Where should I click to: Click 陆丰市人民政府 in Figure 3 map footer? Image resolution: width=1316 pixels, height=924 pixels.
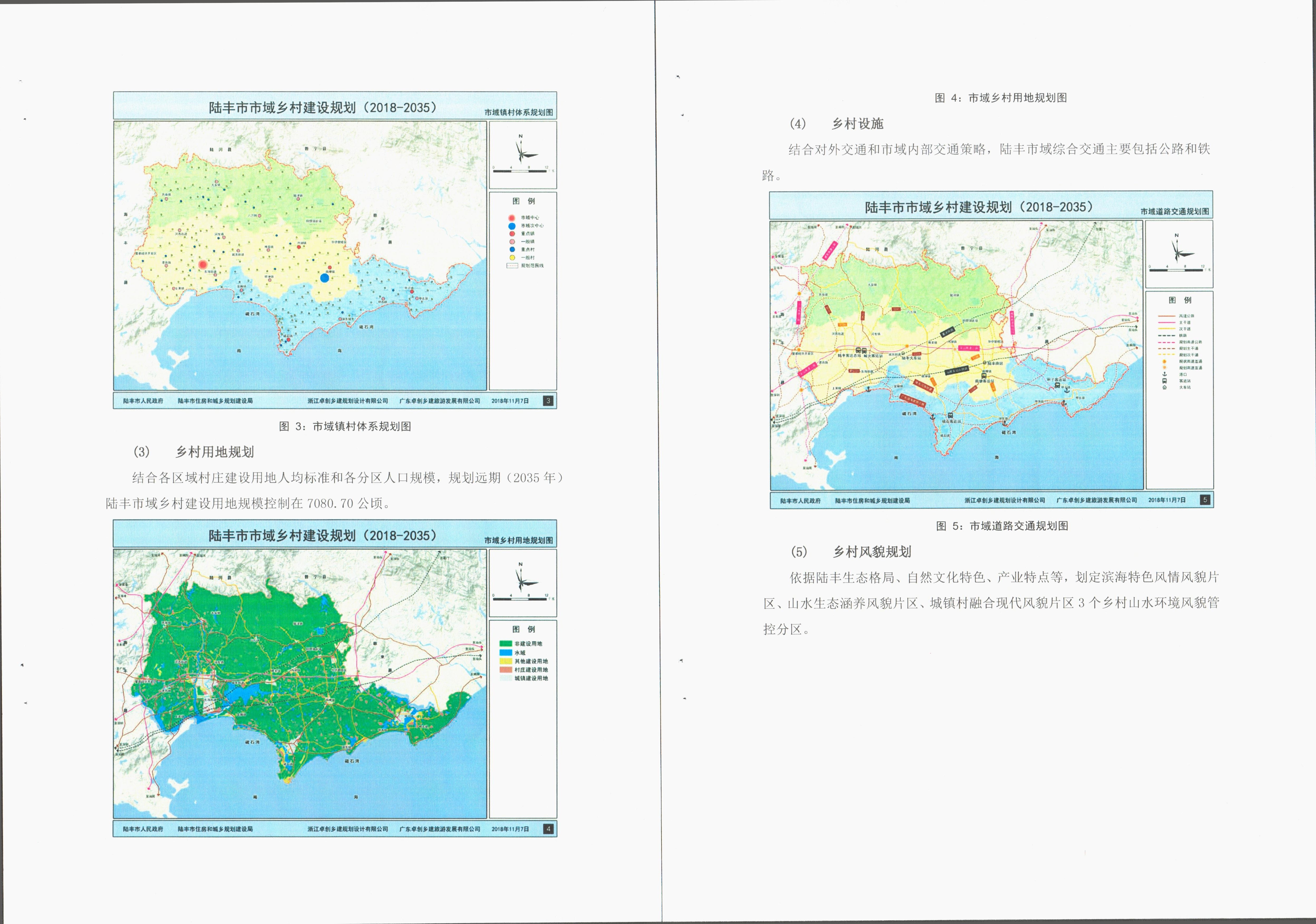[143, 401]
